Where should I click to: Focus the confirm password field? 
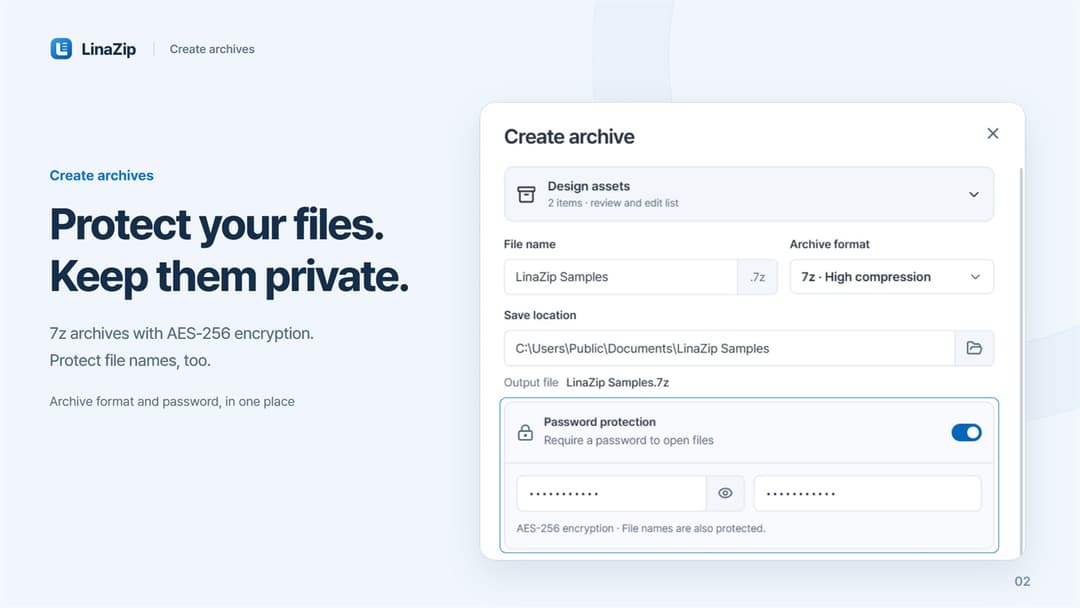[x=867, y=493]
